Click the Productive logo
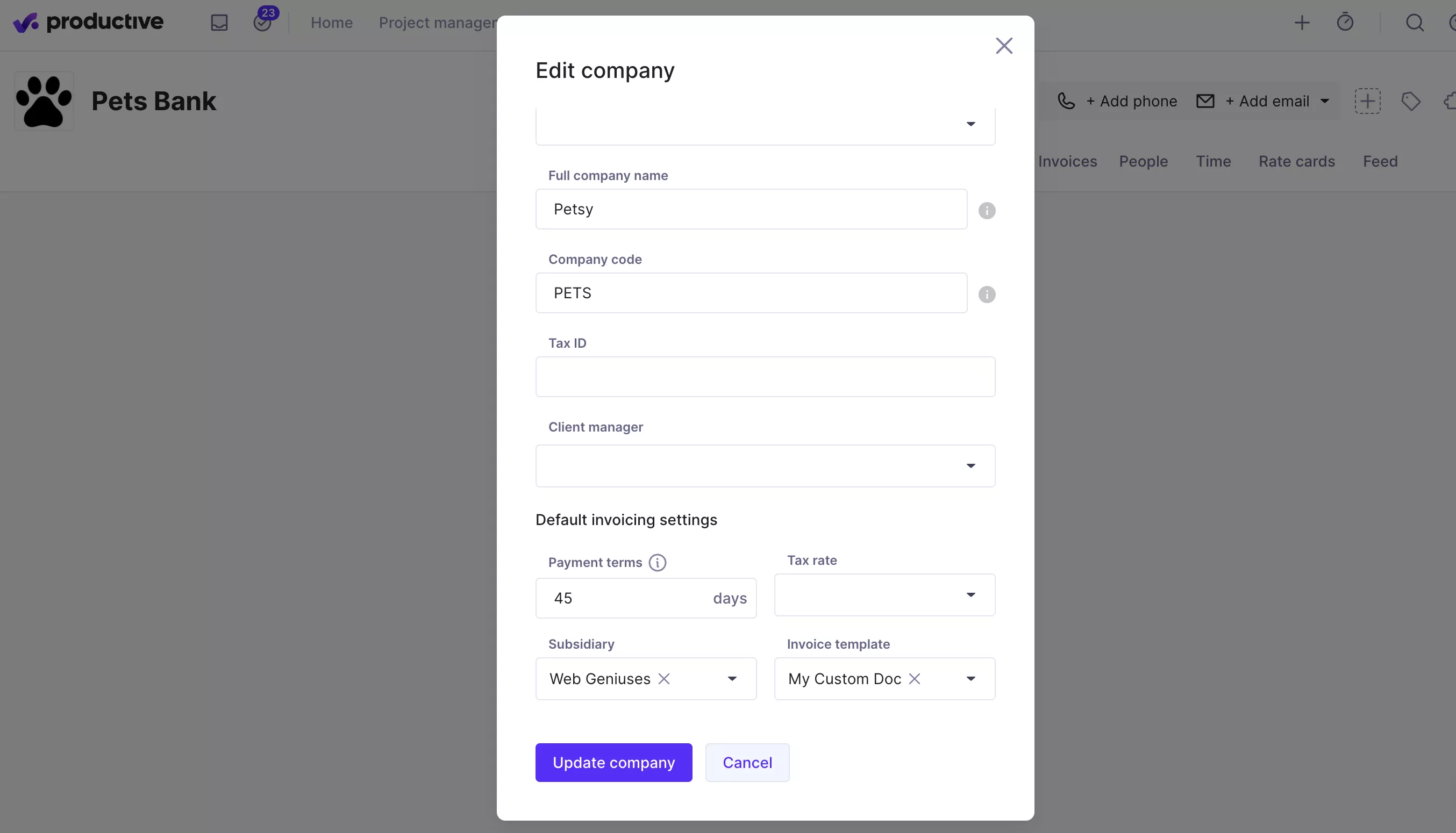Image resolution: width=1456 pixels, height=833 pixels. [88, 23]
